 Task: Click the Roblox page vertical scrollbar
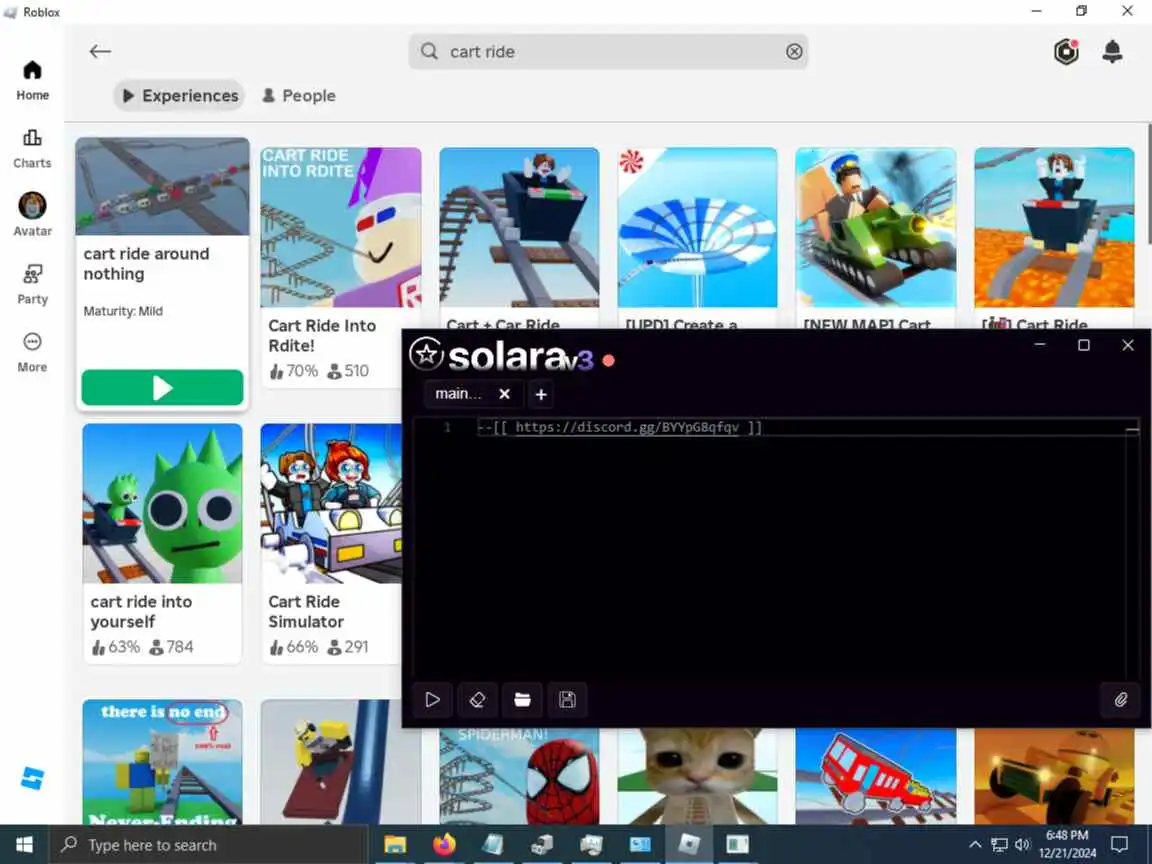pos(1148,184)
